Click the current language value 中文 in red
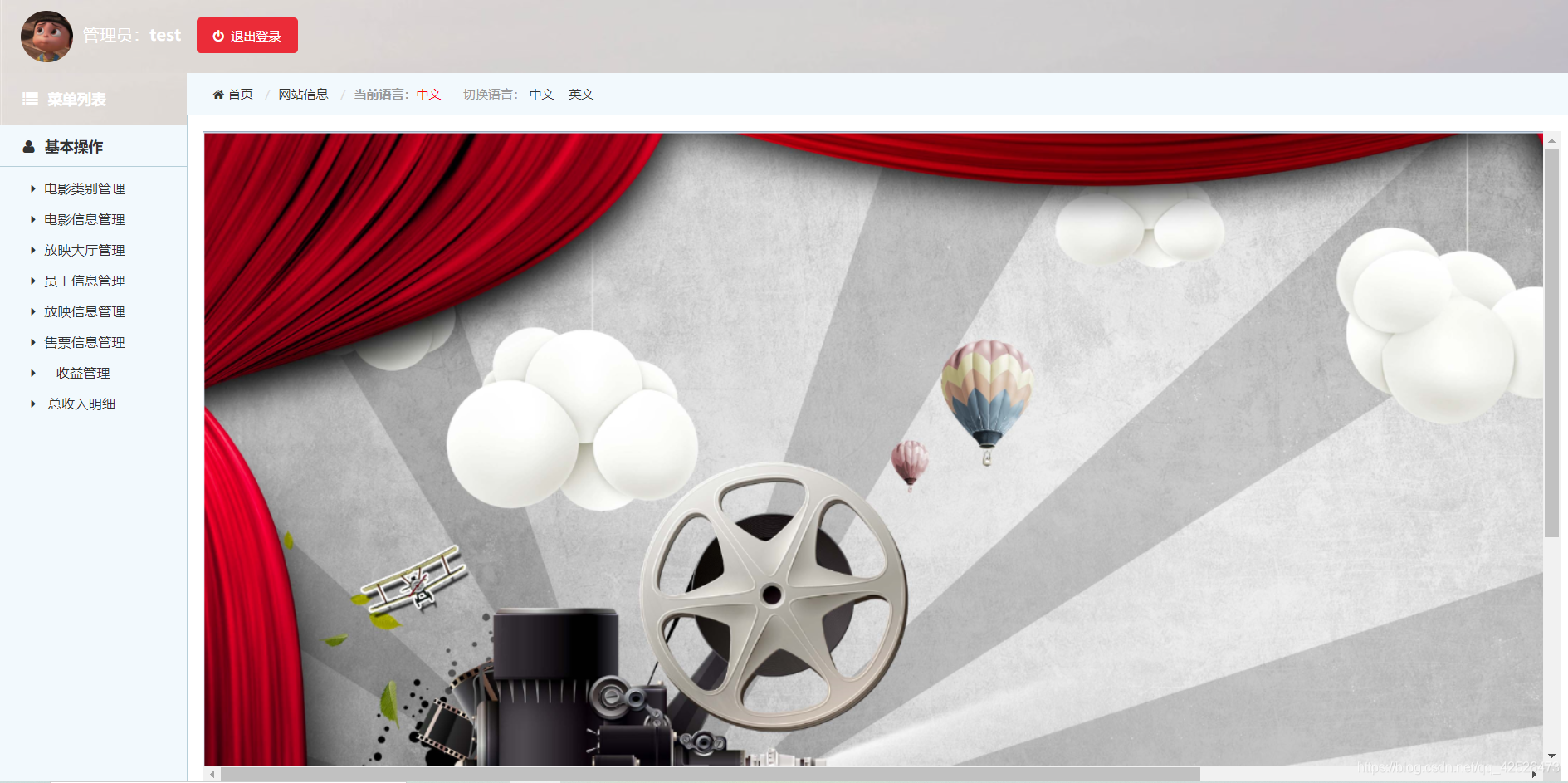This screenshot has width=1568, height=783. (429, 95)
